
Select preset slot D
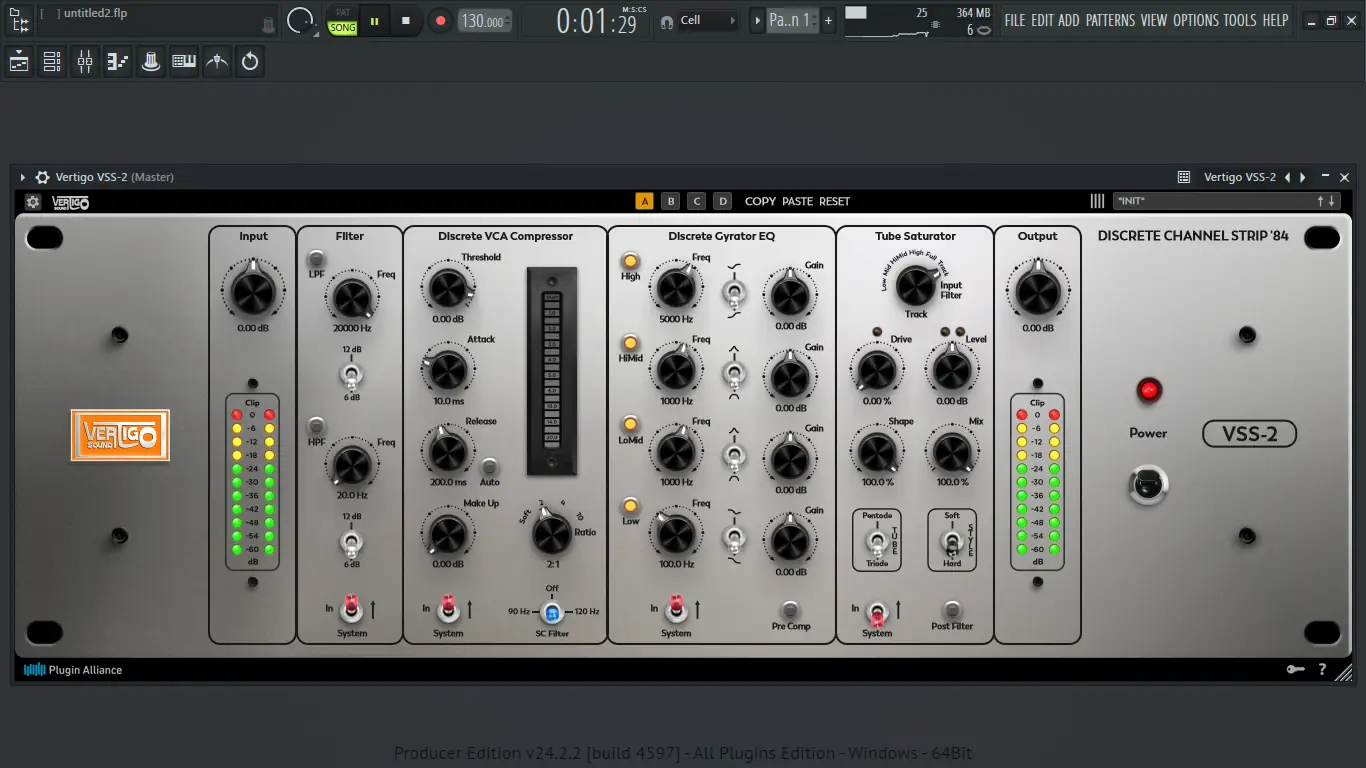pos(723,201)
